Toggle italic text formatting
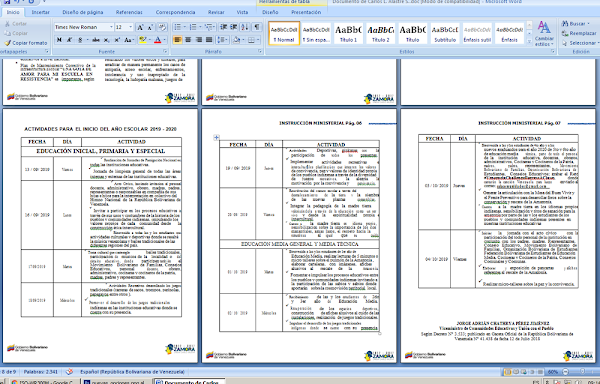Image resolution: width=600 pixels, height=384 pixels. [70, 40]
